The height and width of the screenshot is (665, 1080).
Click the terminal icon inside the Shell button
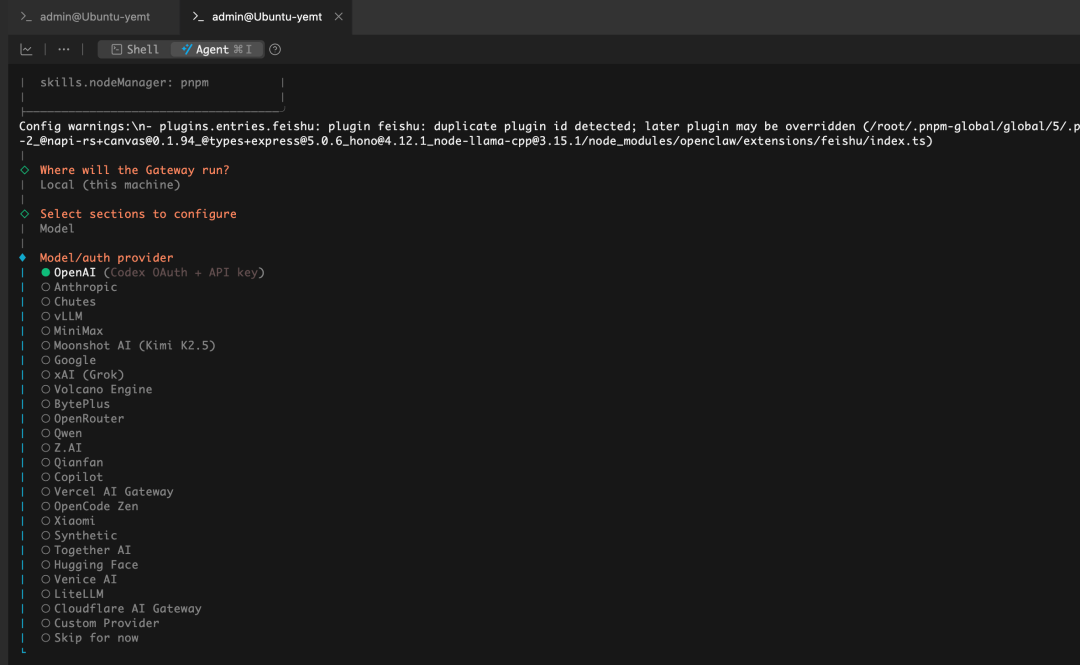tap(115, 48)
